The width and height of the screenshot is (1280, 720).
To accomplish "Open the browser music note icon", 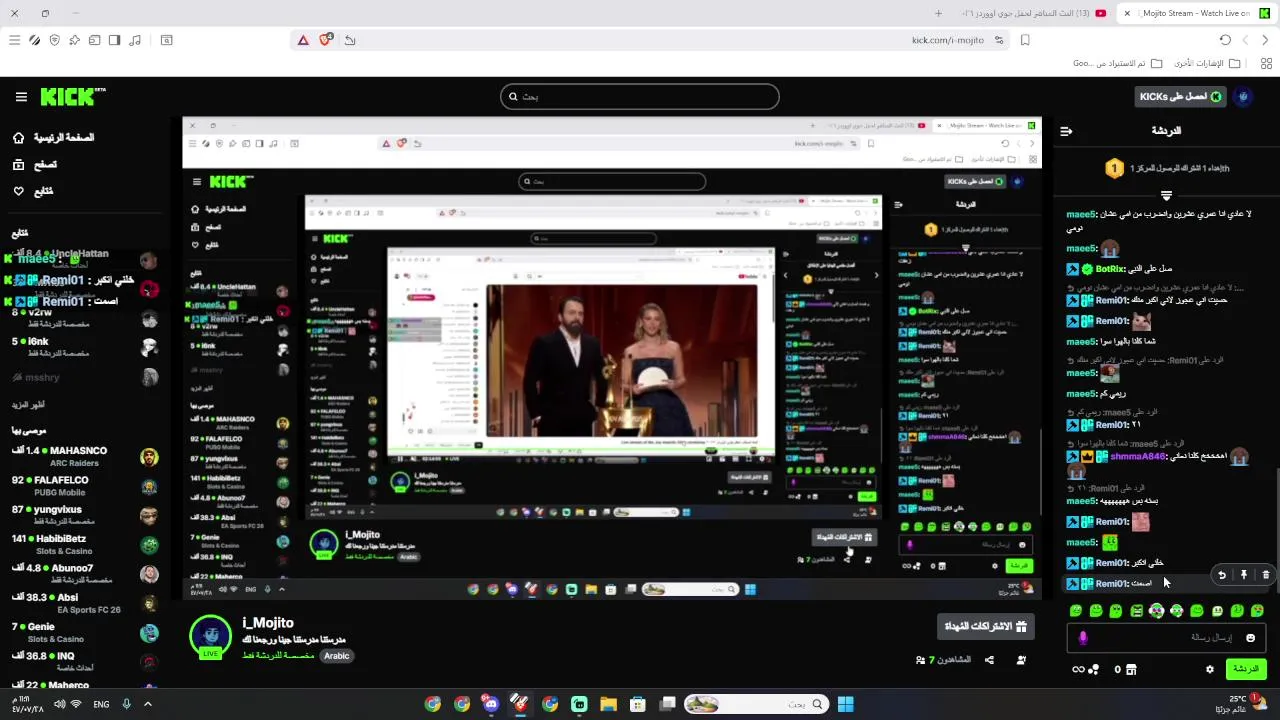I will (135, 40).
